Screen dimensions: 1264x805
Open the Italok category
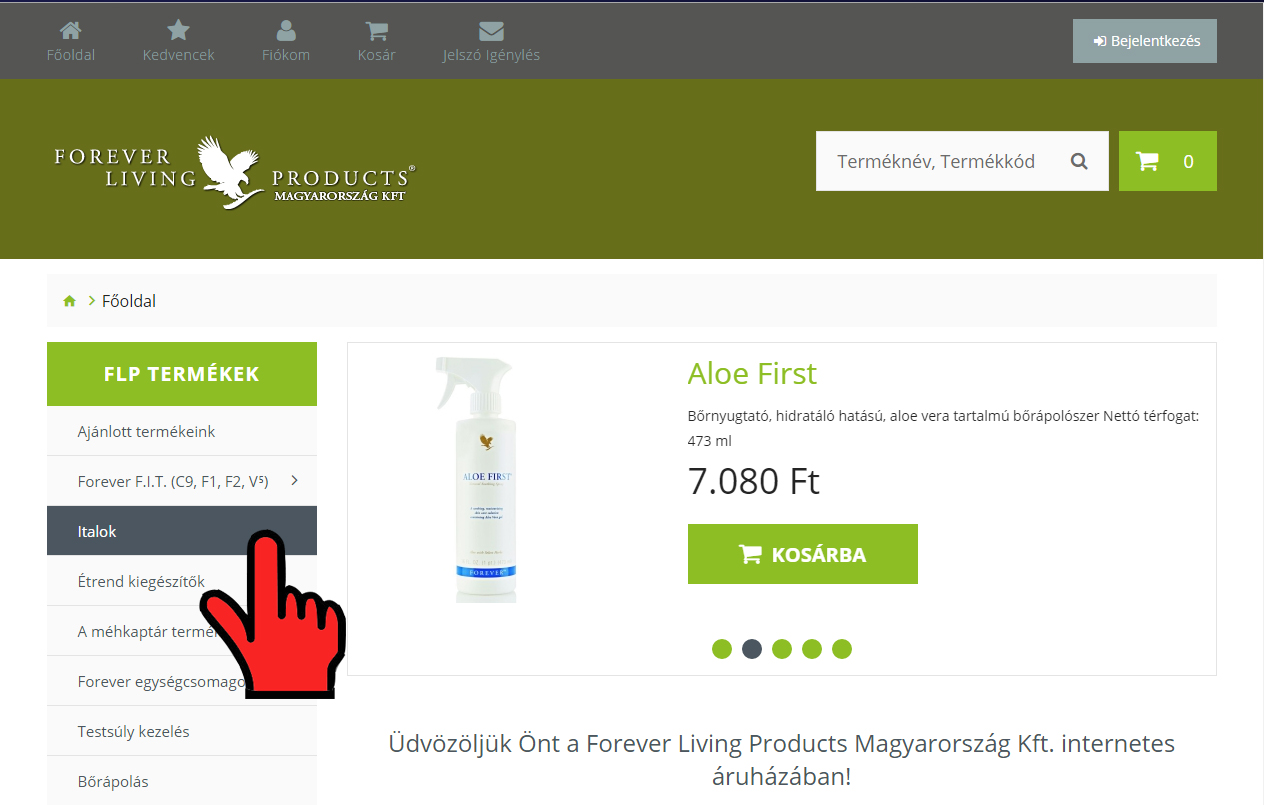(x=182, y=531)
